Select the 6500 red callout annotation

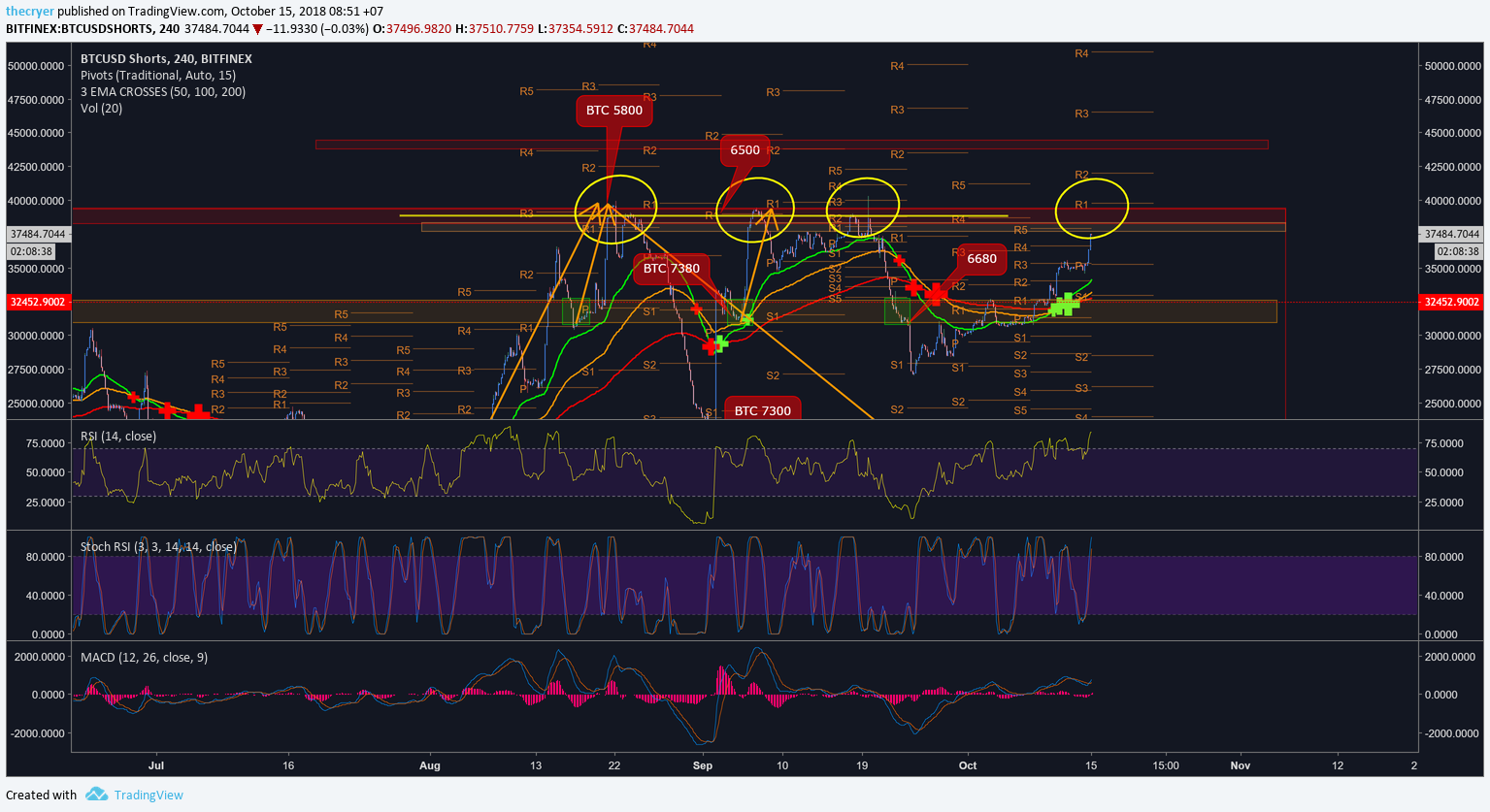(x=745, y=150)
